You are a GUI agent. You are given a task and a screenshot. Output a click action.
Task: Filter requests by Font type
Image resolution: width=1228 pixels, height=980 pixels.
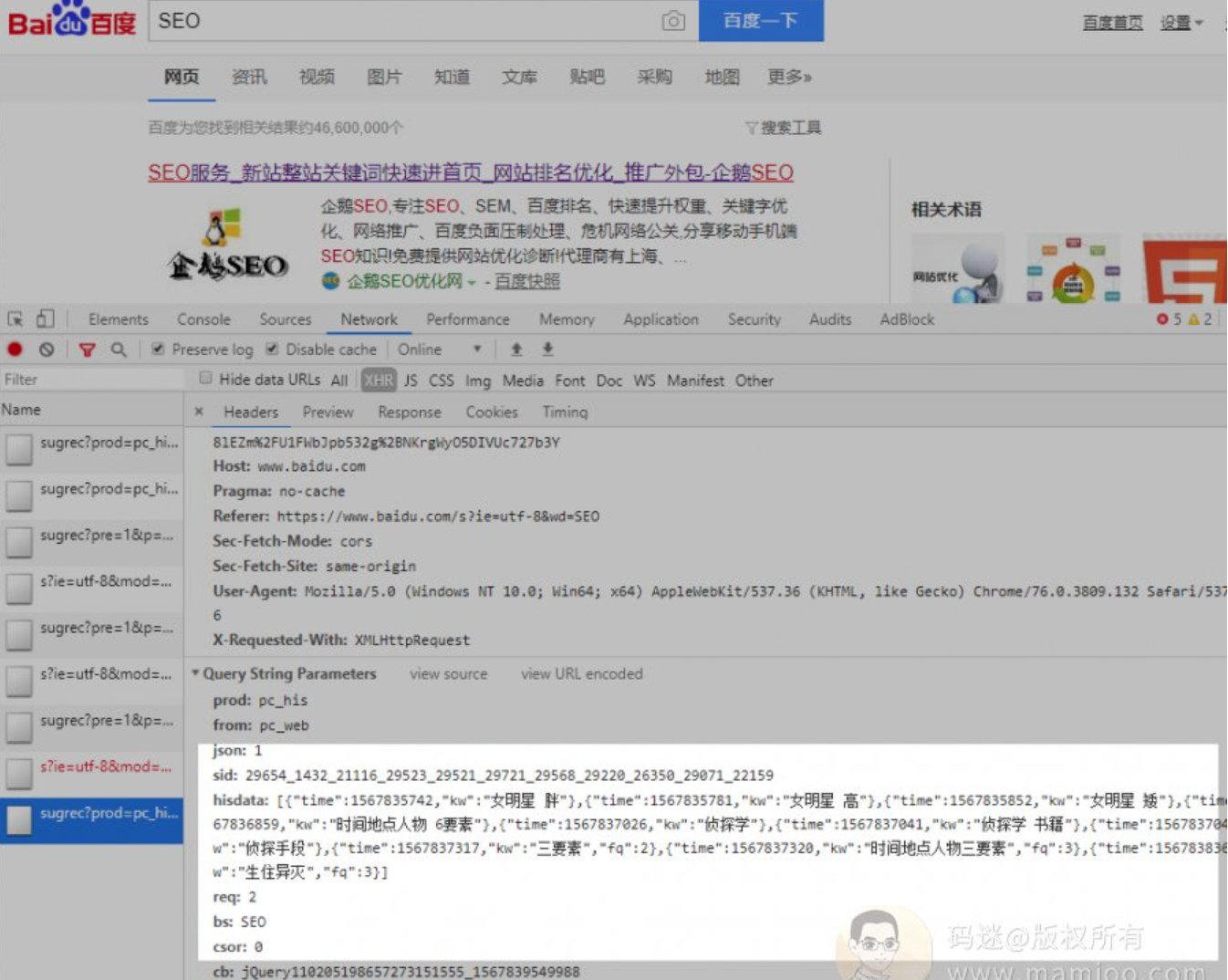point(570,381)
